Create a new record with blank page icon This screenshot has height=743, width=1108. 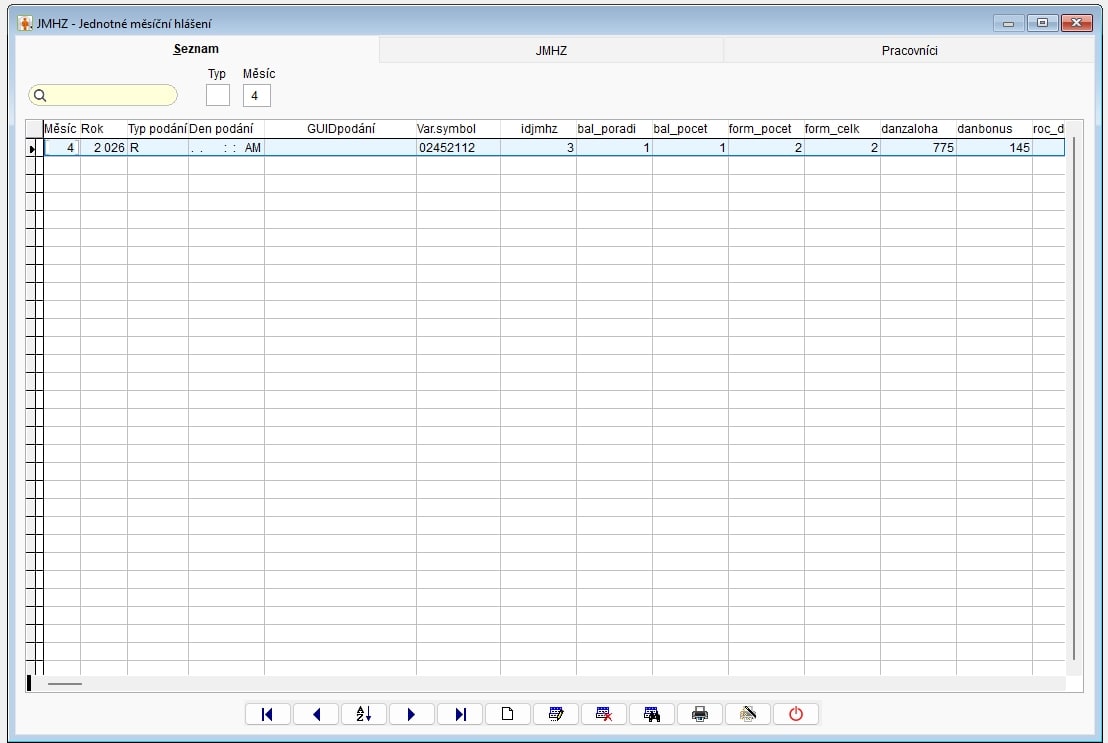(x=508, y=714)
